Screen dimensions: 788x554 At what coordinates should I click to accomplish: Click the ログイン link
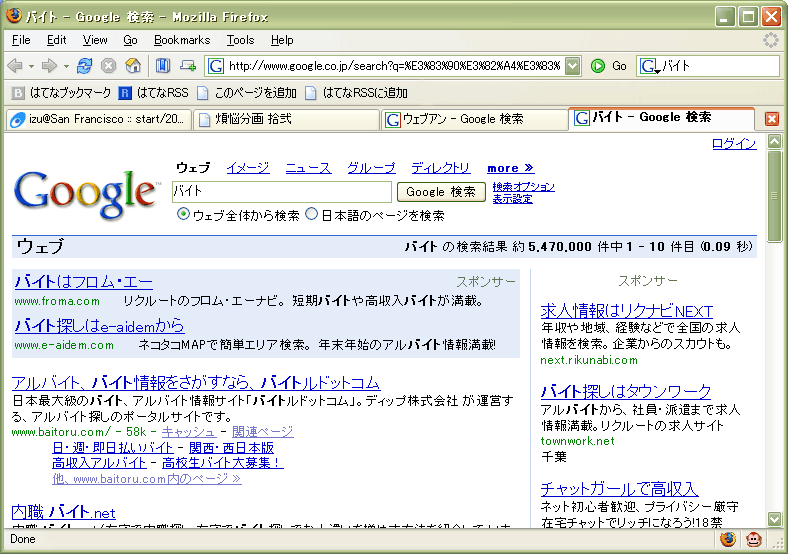point(734,144)
